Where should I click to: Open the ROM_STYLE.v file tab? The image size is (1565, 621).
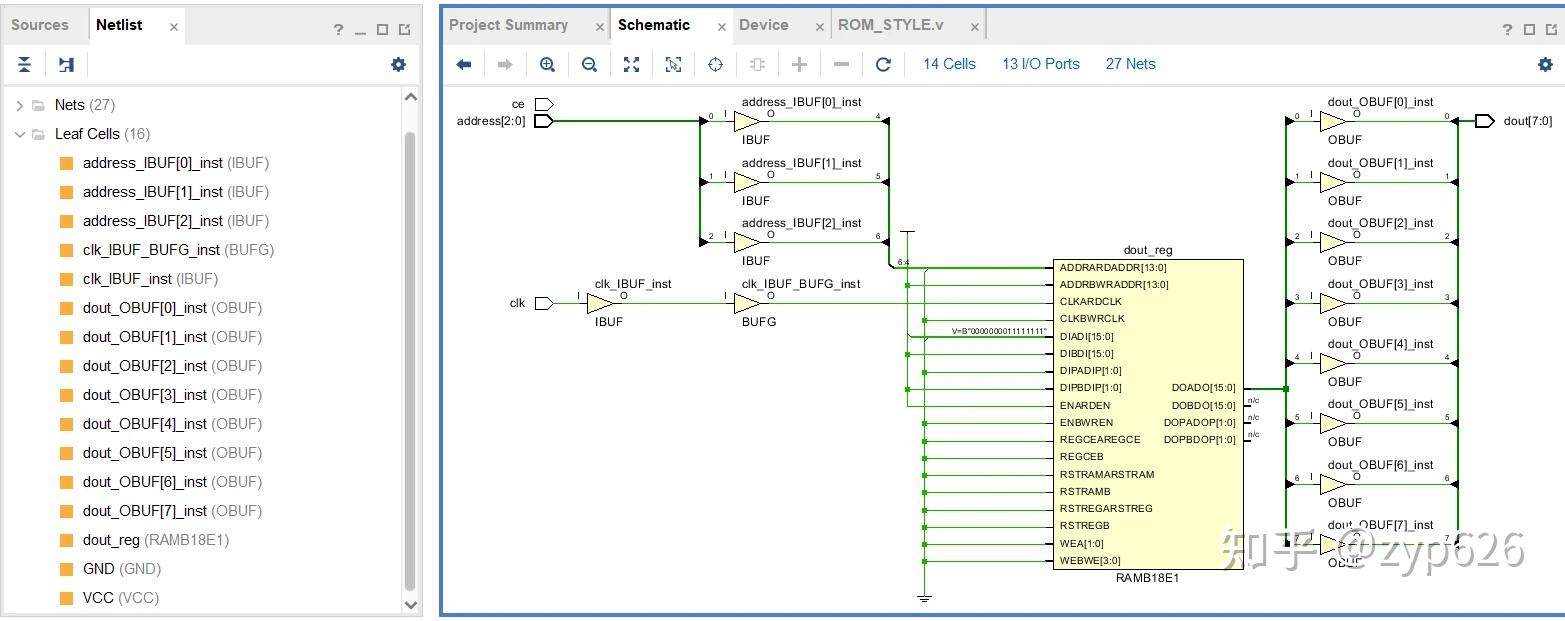[x=890, y=25]
